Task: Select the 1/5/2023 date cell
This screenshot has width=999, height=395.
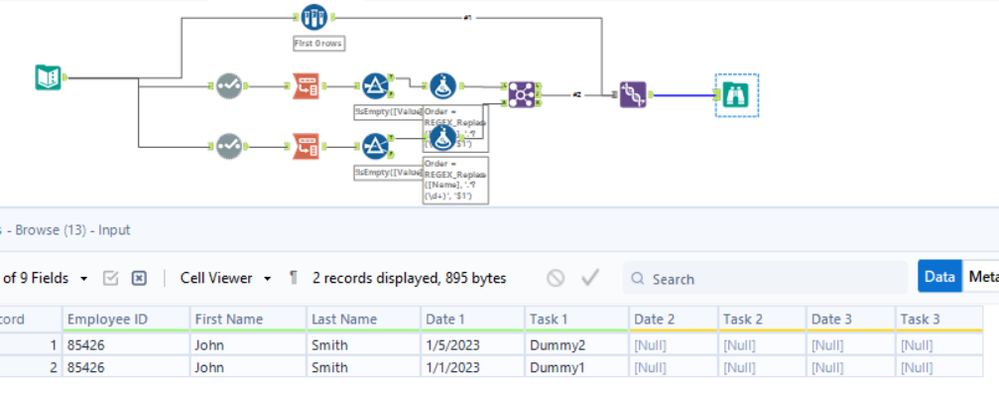Action: [x=473, y=345]
